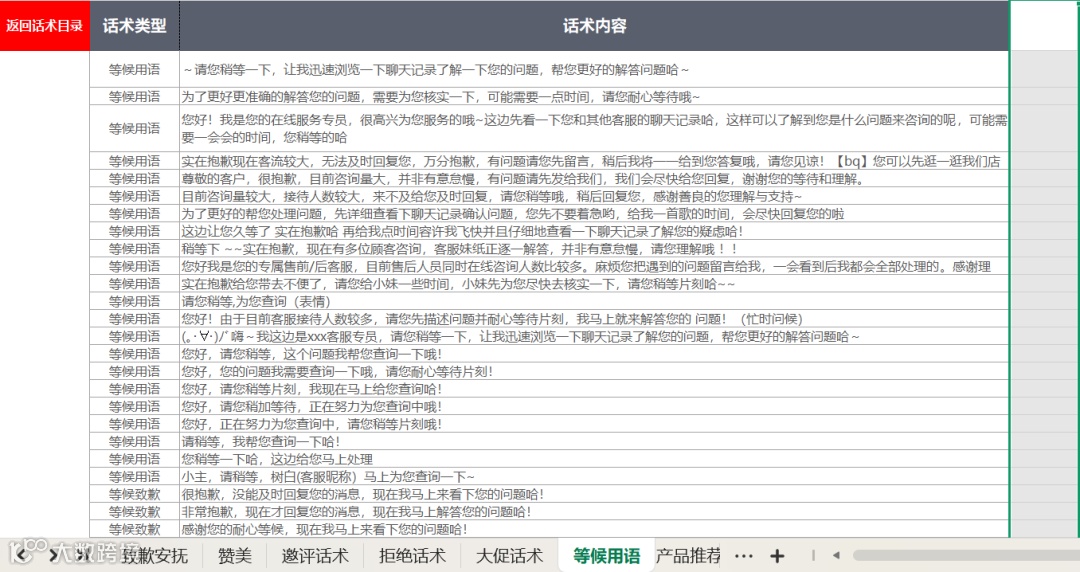Screen dimensions: 1080x572
Task: Switch to the 赞美 sheet tab
Action: 235,556
